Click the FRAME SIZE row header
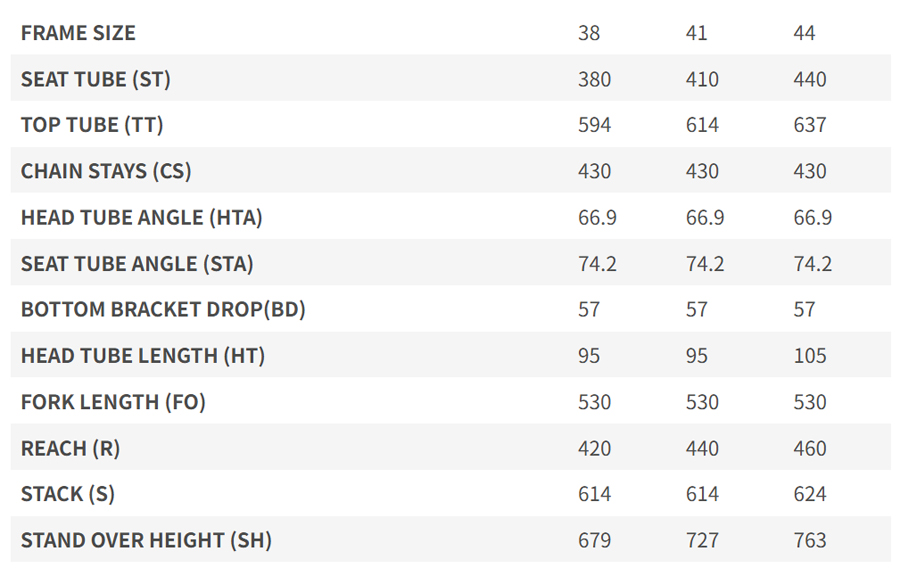Viewport: 900px width, 576px height. point(78,33)
